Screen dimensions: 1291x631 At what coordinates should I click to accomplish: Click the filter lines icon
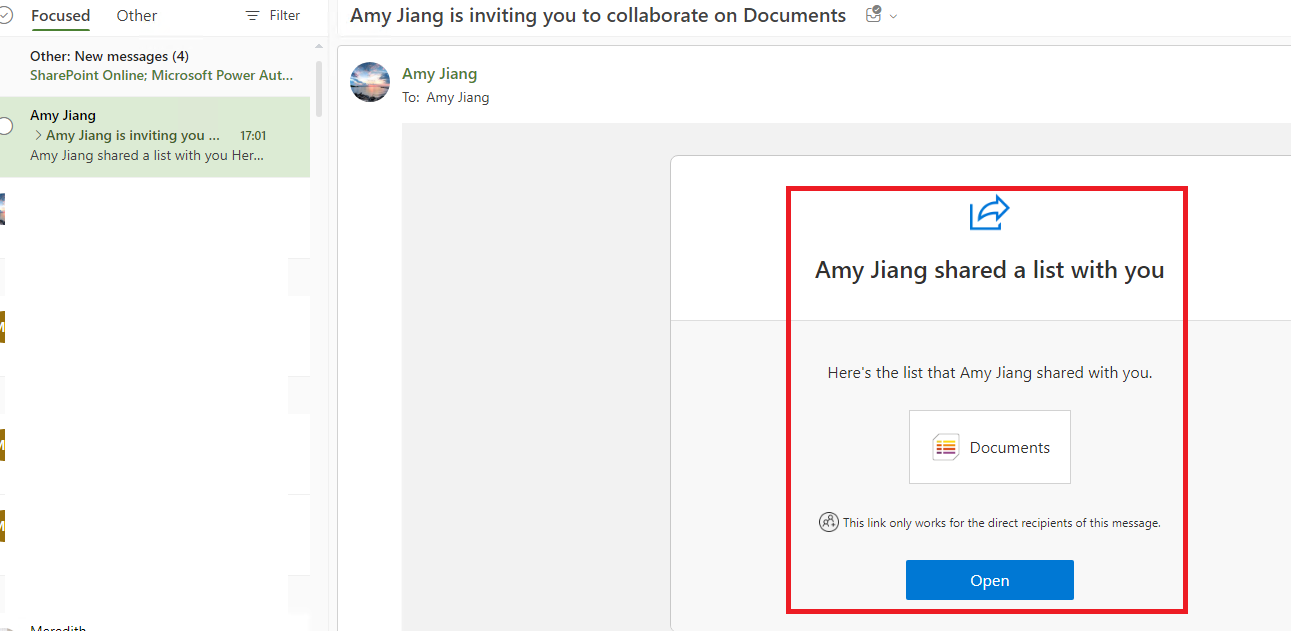click(252, 16)
